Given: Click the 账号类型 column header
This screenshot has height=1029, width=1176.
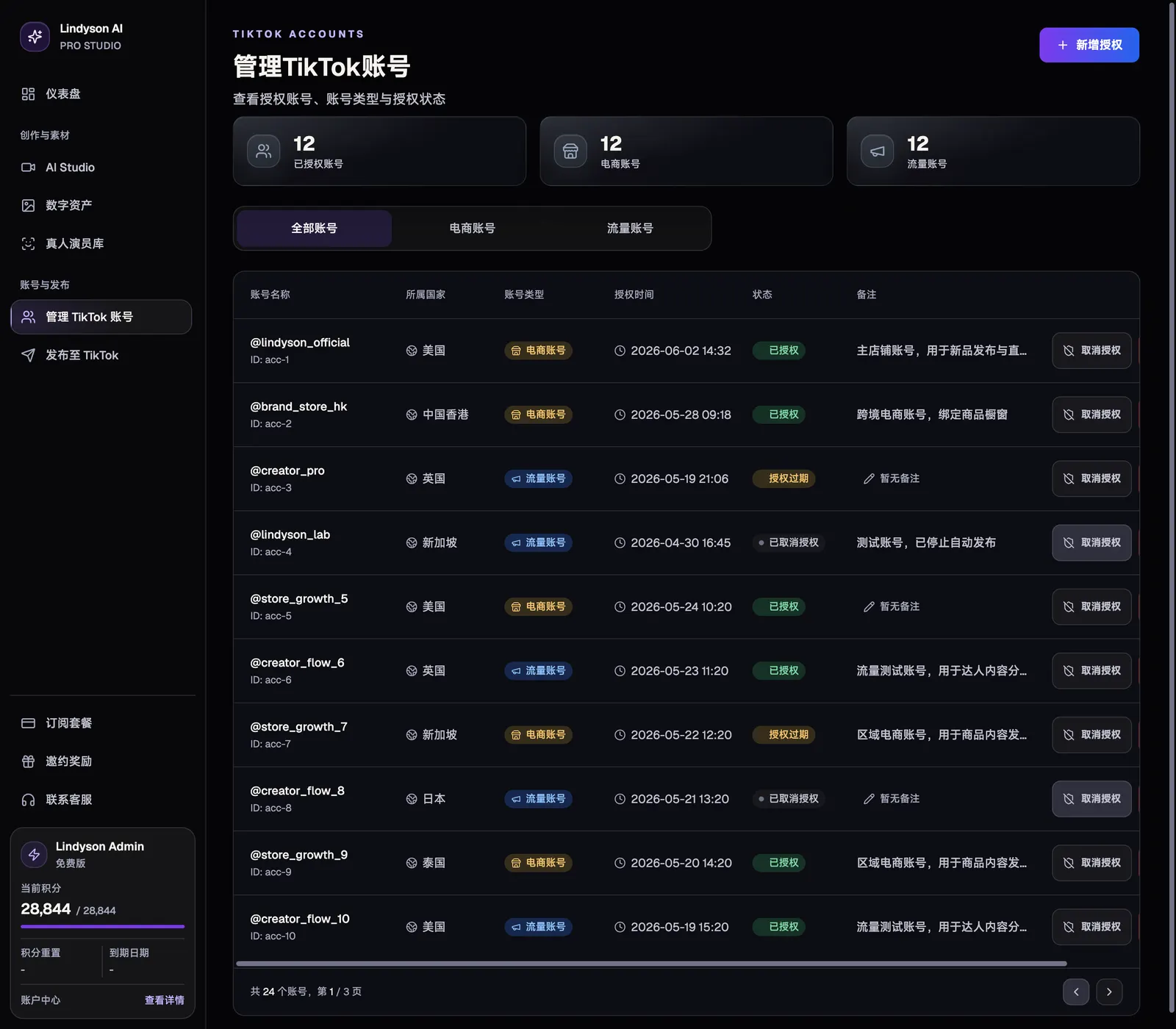Looking at the screenshot, I should click(524, 295).
